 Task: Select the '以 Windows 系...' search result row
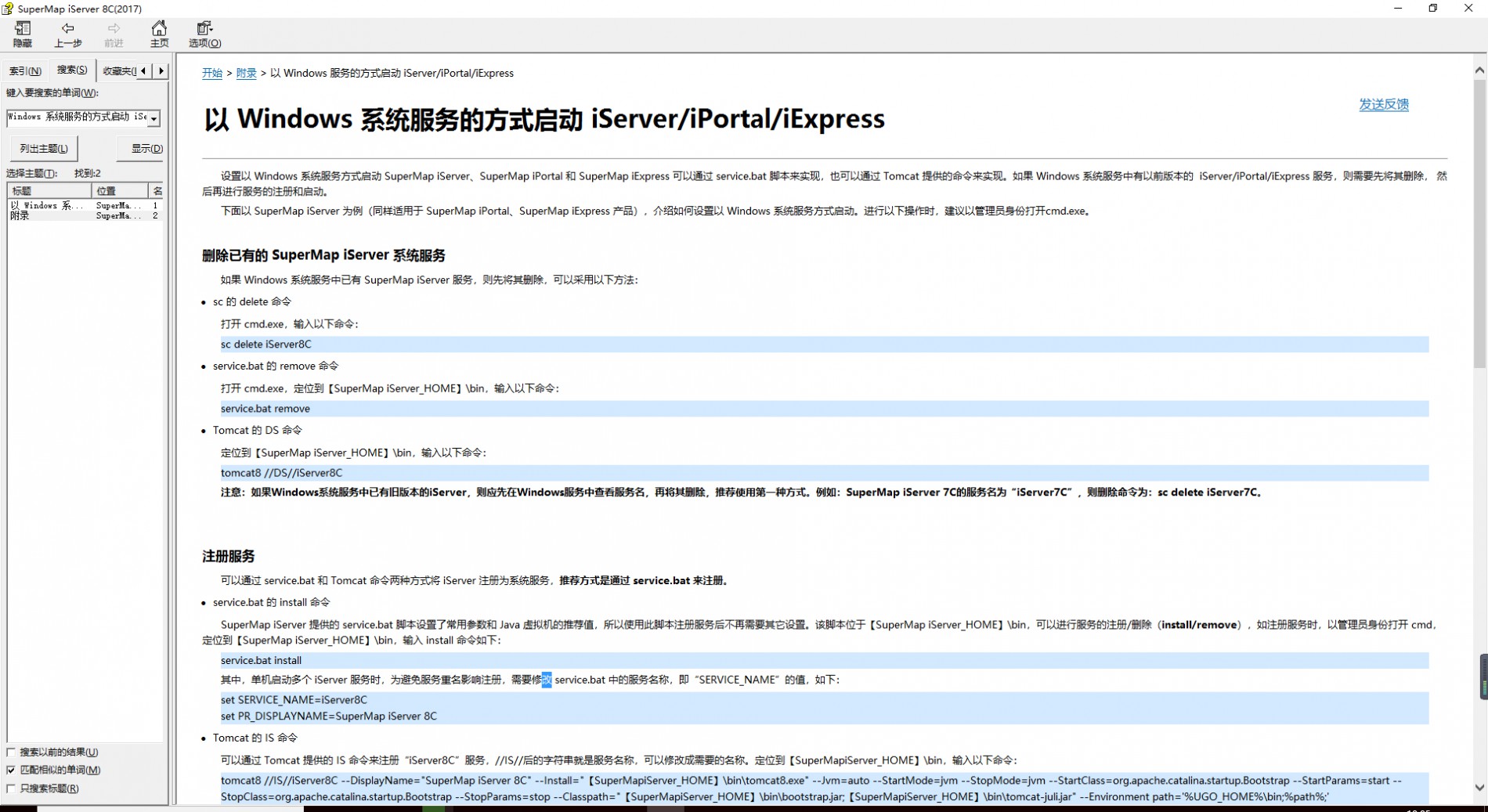85,205
